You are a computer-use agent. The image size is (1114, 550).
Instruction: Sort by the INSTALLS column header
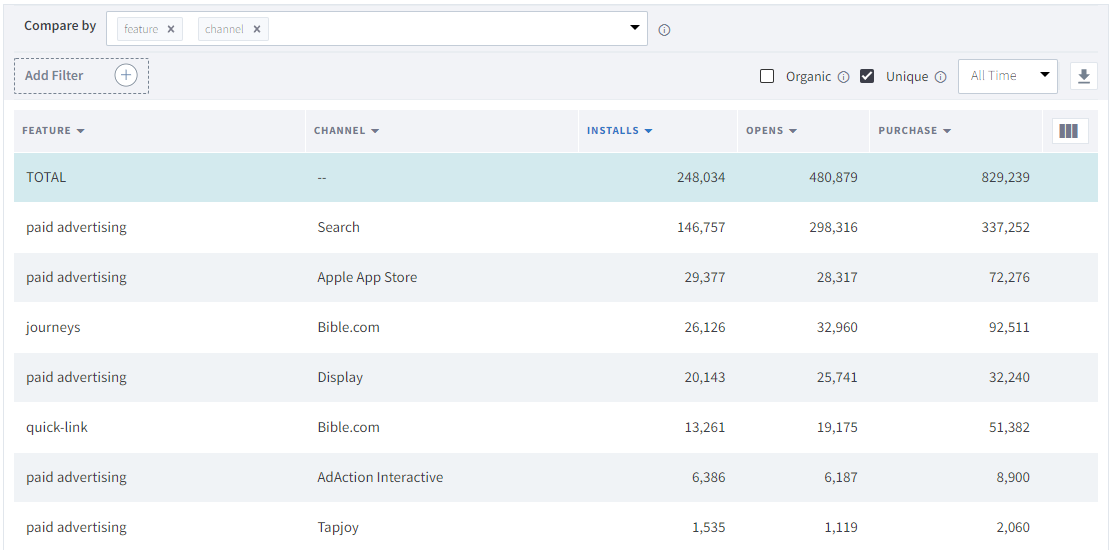click(x=620, y=131)
